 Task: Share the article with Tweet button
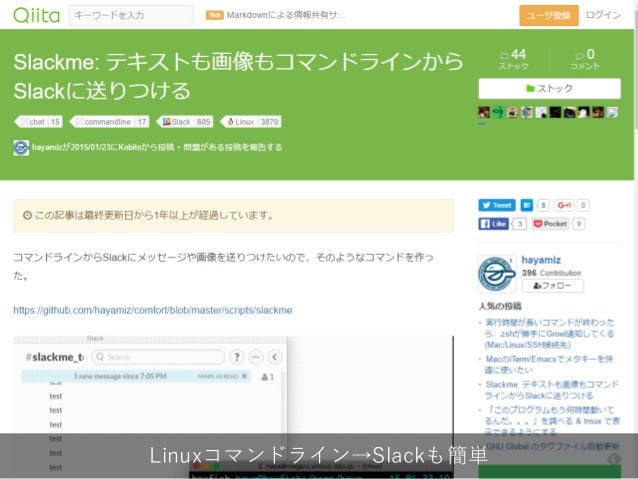tap(497, 205)
